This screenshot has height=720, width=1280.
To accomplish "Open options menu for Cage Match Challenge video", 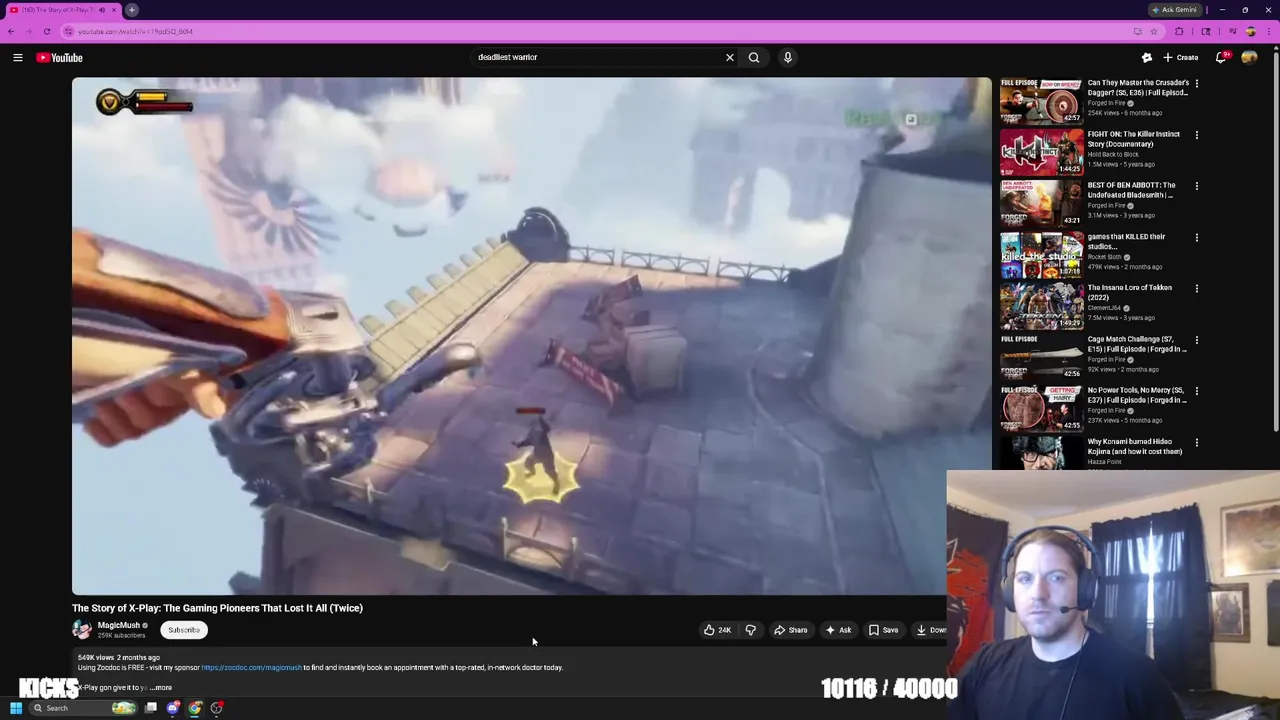I will click(1196, 340).
